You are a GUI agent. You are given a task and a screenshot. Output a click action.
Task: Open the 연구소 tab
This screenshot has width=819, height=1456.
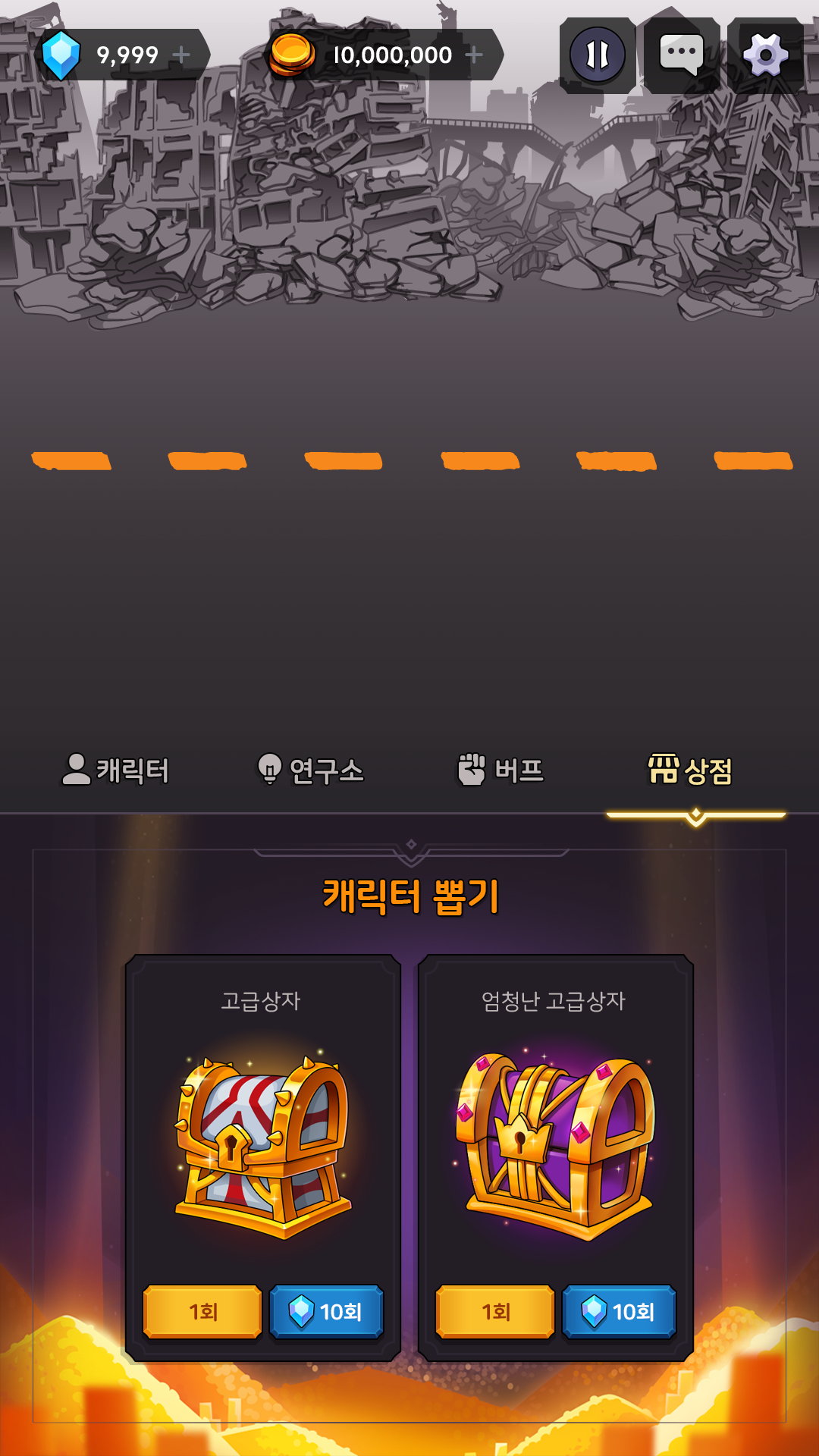[x=310, y=770]
